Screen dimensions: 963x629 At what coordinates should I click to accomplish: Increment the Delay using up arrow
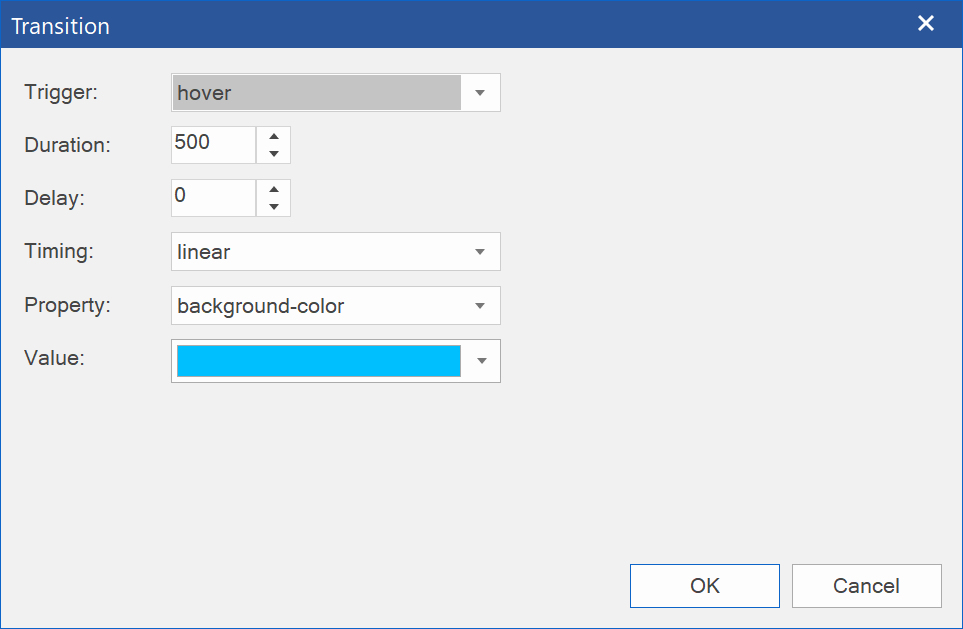(273, 189)
